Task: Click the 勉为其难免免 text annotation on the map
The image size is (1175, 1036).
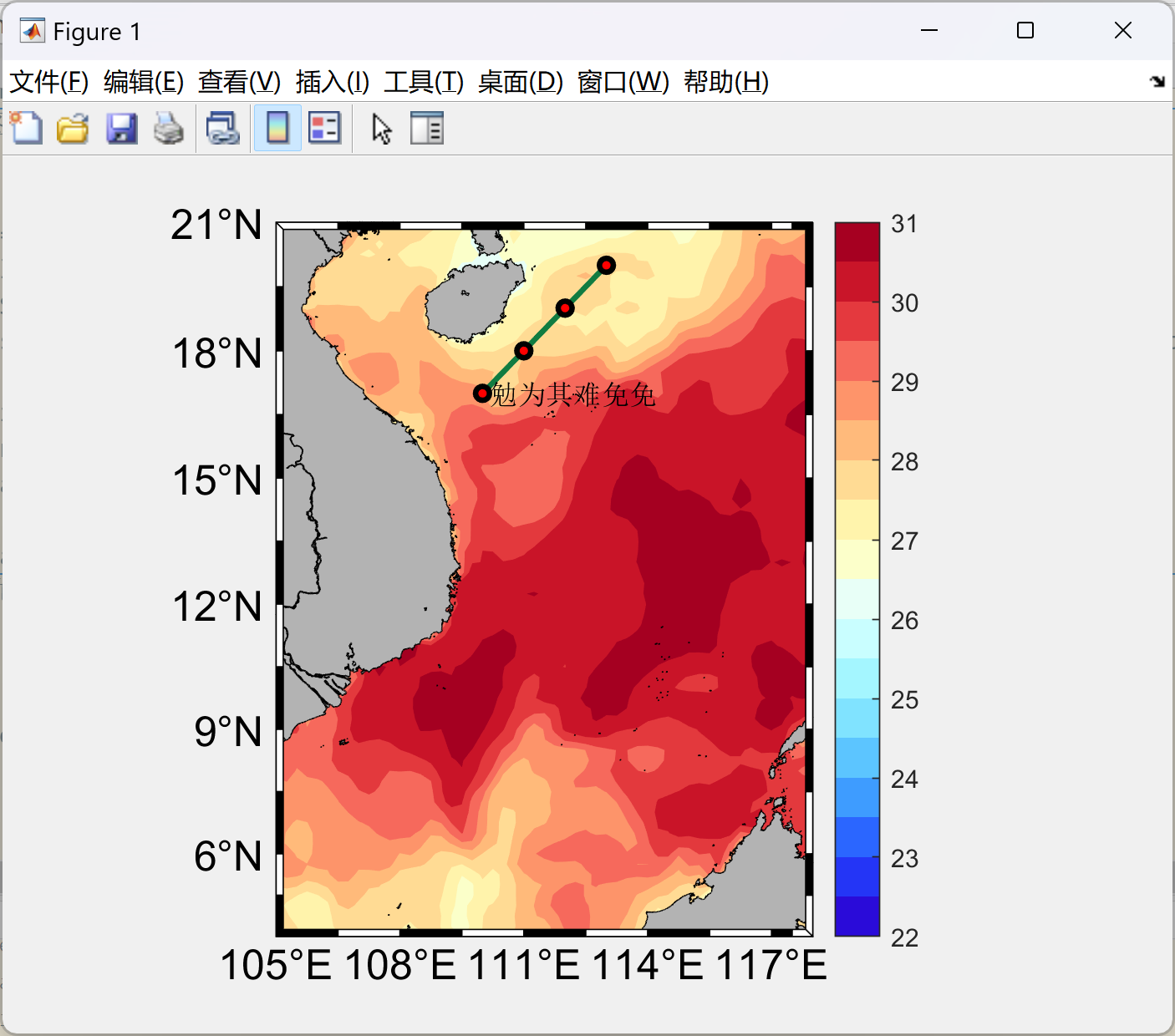Action: [573, 394]
